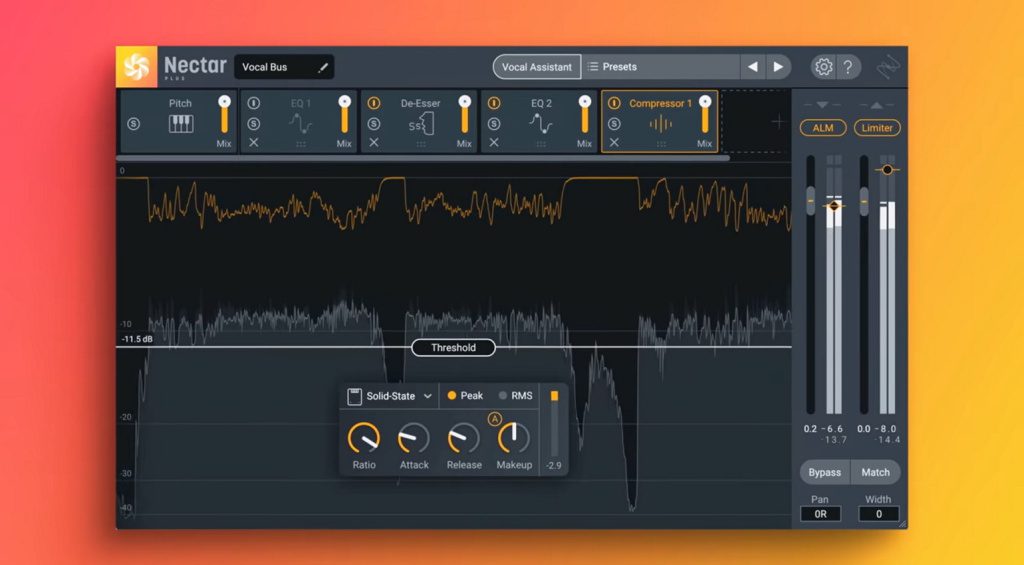1024x565 pixels.
Task: Click the Nectar logo icon
Action: tap(136, 67)
